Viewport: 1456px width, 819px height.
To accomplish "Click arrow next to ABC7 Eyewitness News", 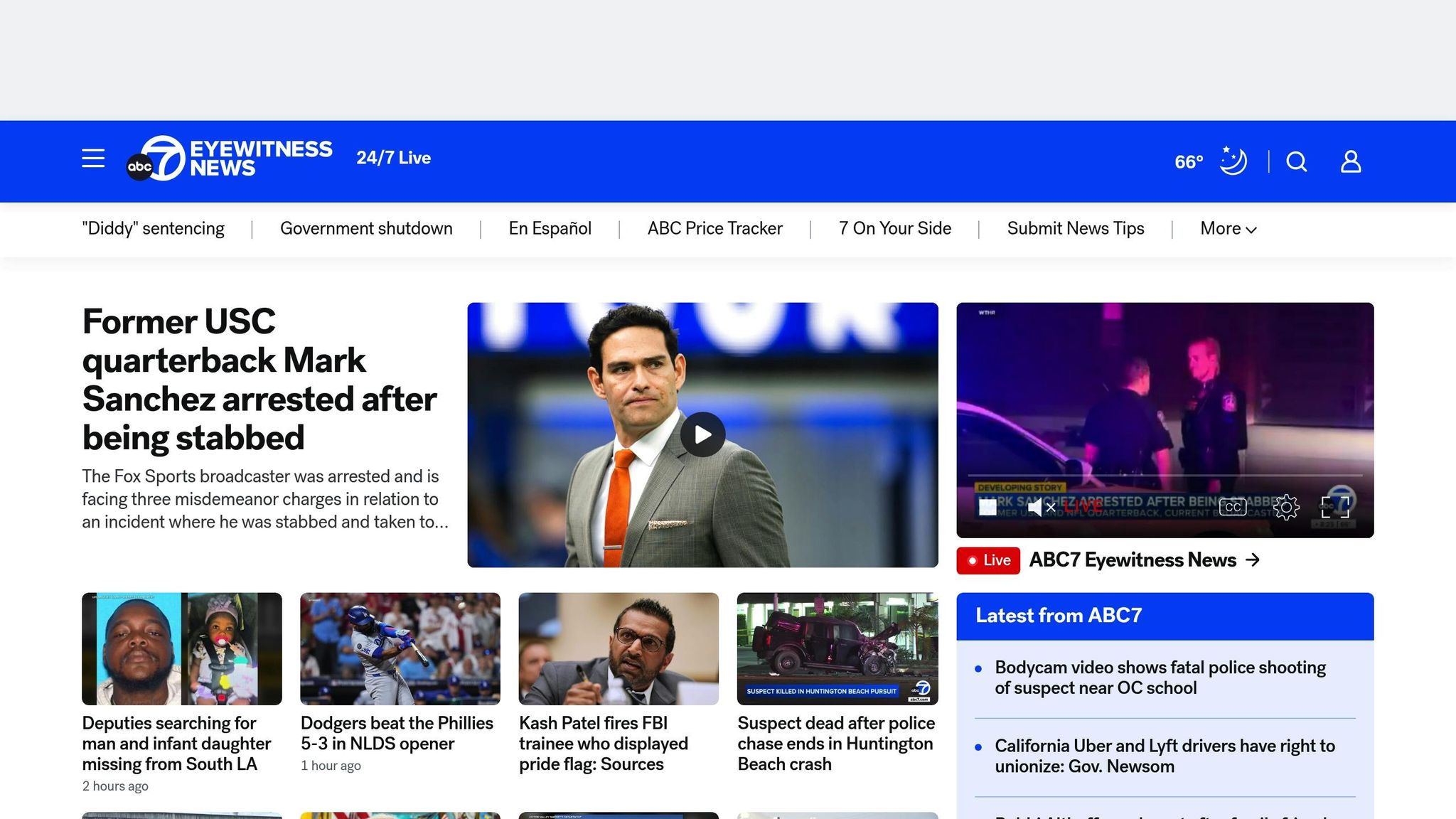I will point(1253,560).
